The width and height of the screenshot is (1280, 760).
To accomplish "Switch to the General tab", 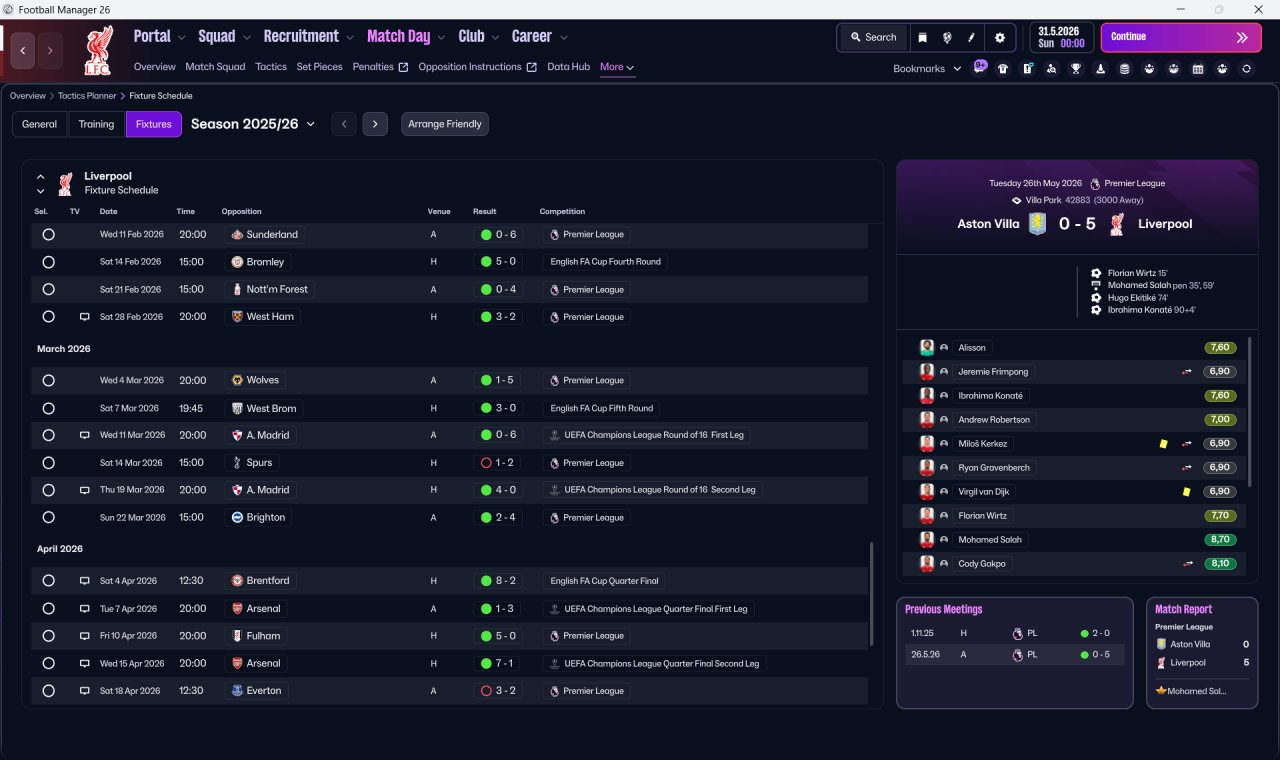I will 40,124.
